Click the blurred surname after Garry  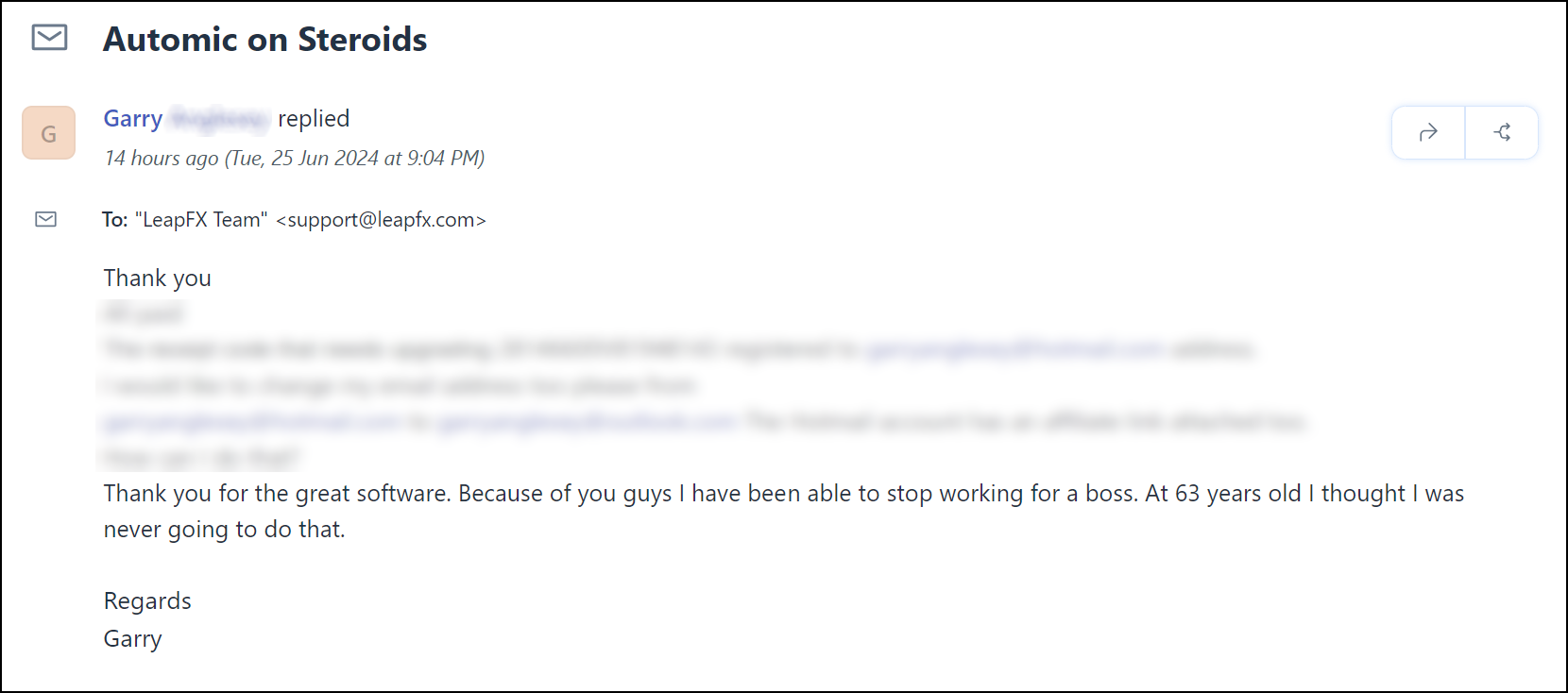220,118
